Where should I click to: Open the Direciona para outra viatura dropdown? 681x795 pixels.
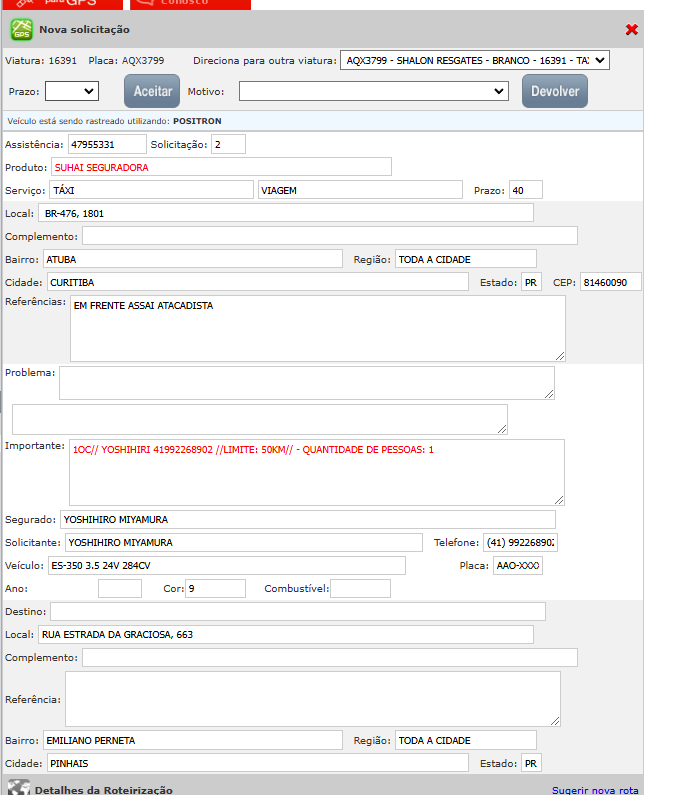point(474,61)
